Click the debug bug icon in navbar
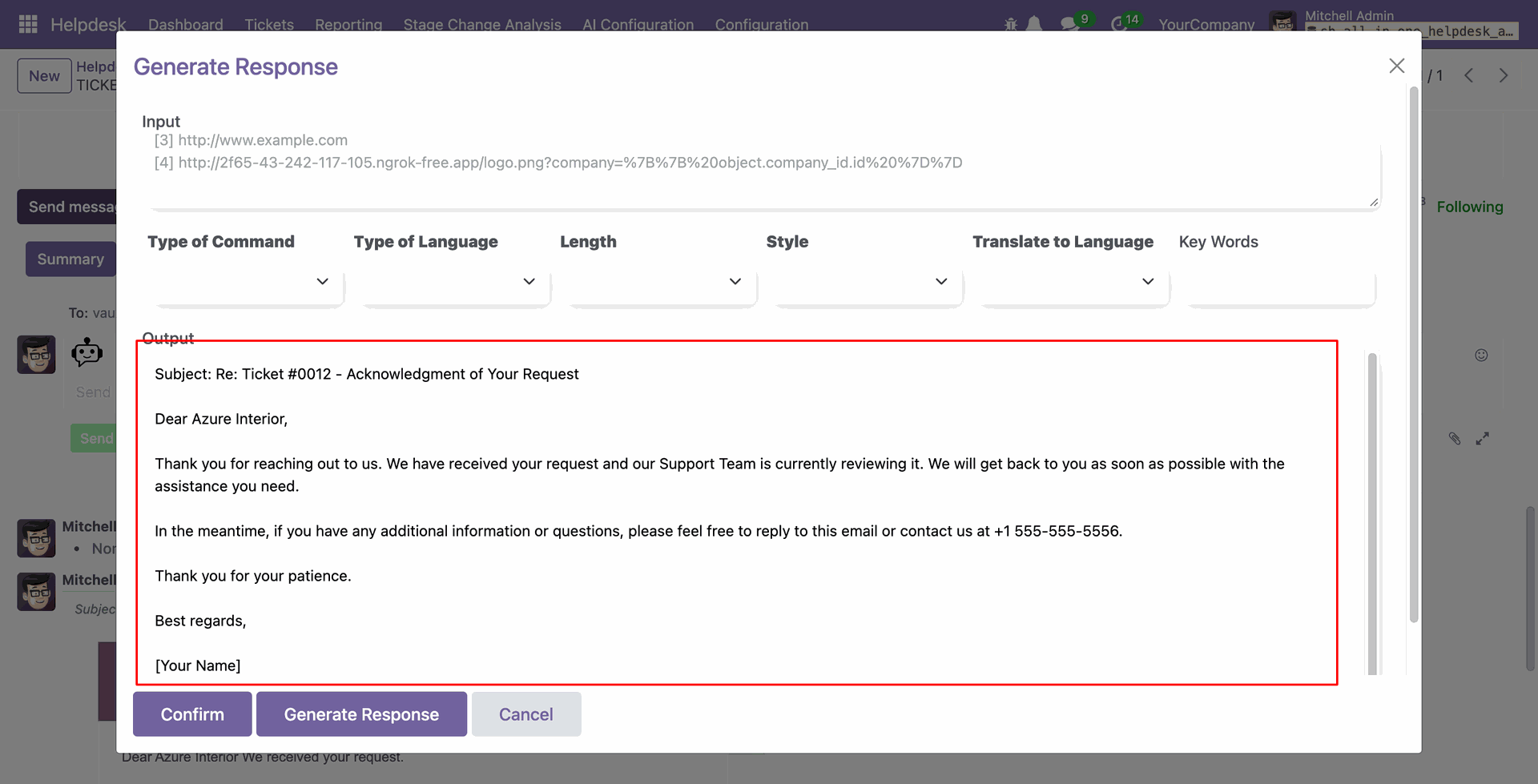This screenshot has height=784, width=1538. point(1010,24)
